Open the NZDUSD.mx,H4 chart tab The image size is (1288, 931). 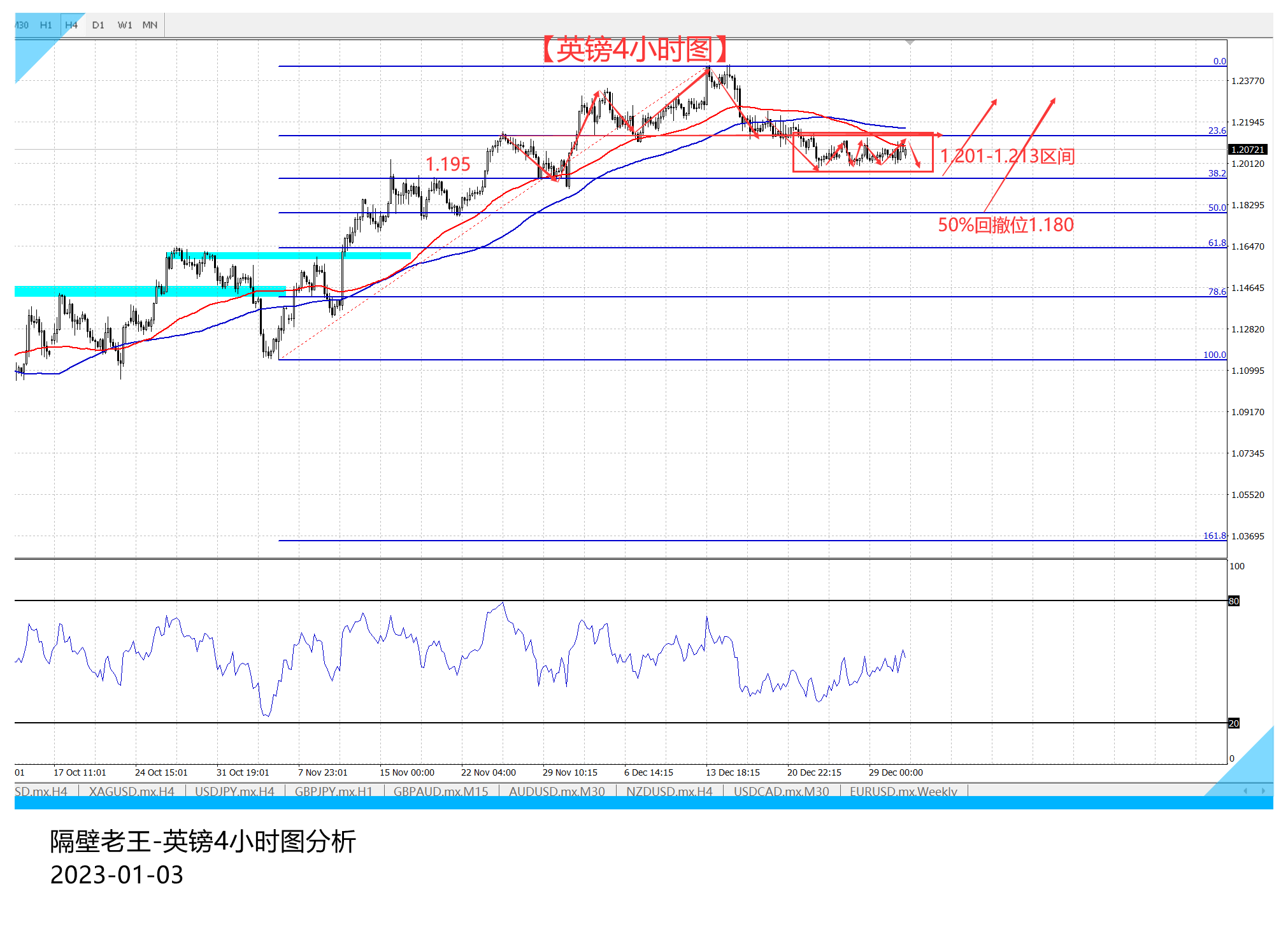point(669,791)
